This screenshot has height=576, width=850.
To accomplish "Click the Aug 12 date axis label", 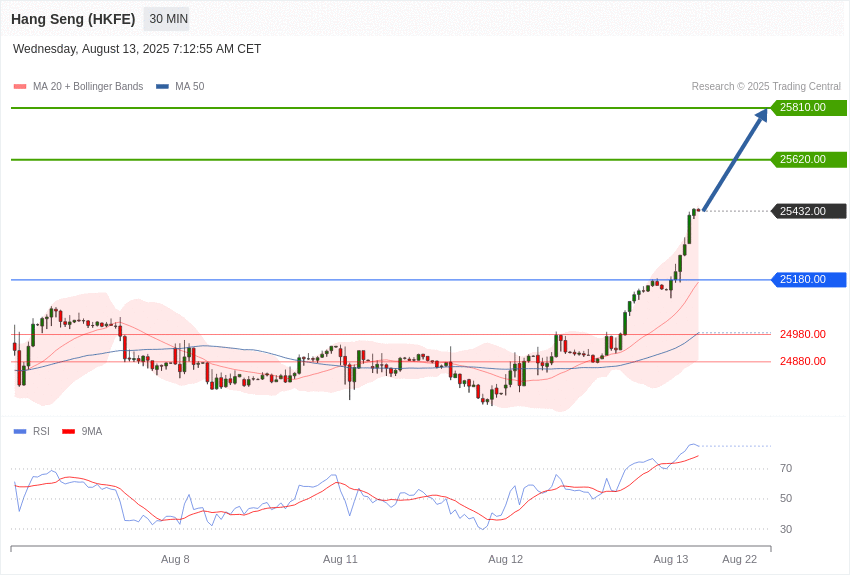I will (506, 559).
